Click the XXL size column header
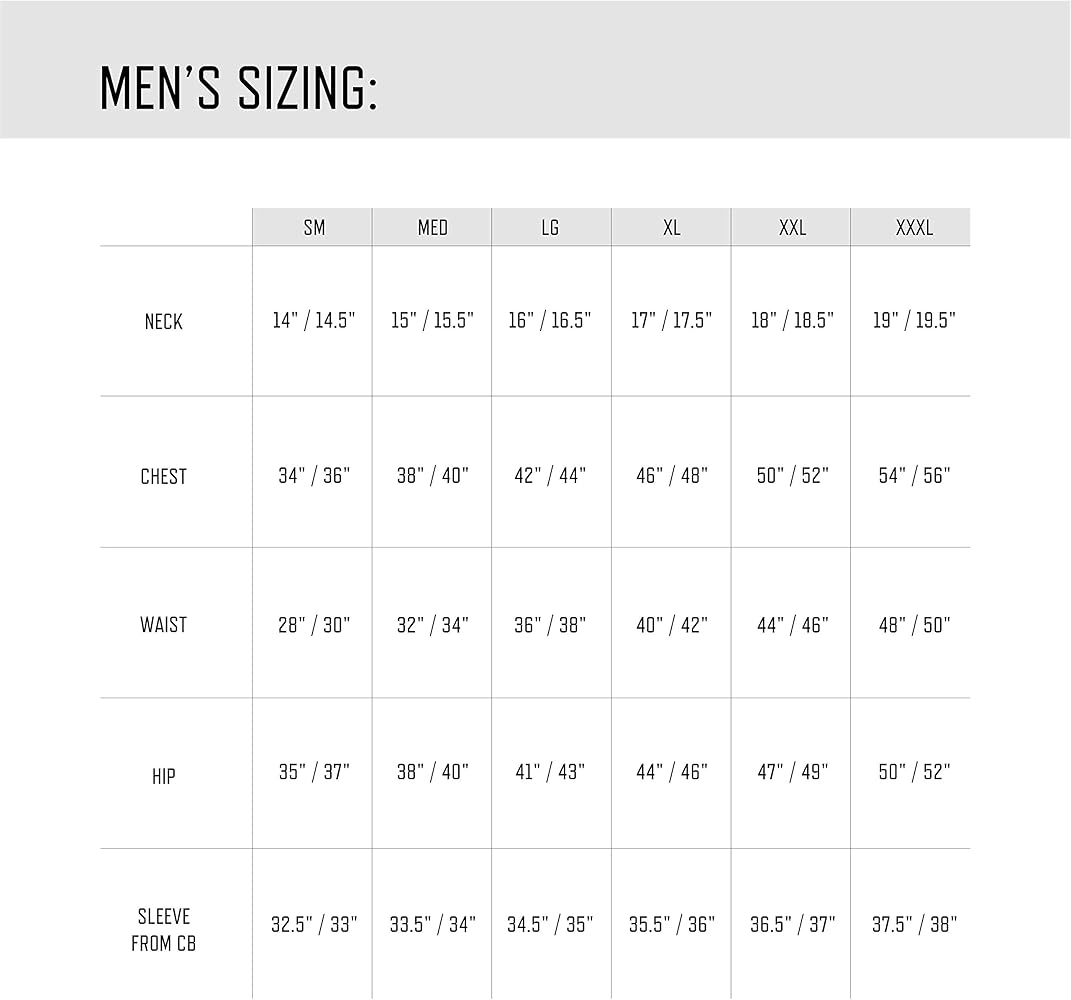The height and width of the screenshot is (1000, 1071). coord(792,228)
